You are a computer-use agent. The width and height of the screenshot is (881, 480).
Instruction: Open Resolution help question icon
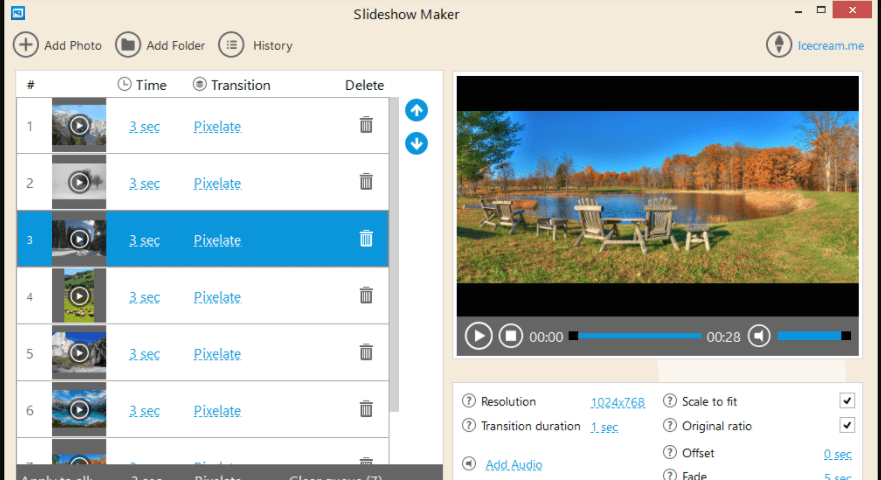(x=469, y=401)
